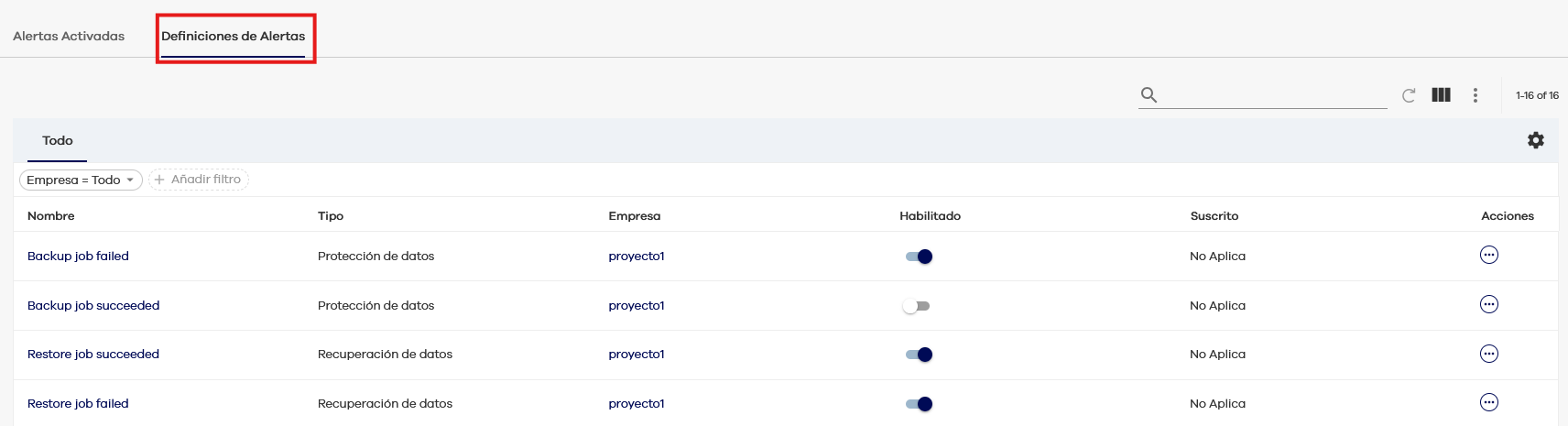Click the search magnifier icon
Screen dimensions: 1568x426
click(1149, 94)
